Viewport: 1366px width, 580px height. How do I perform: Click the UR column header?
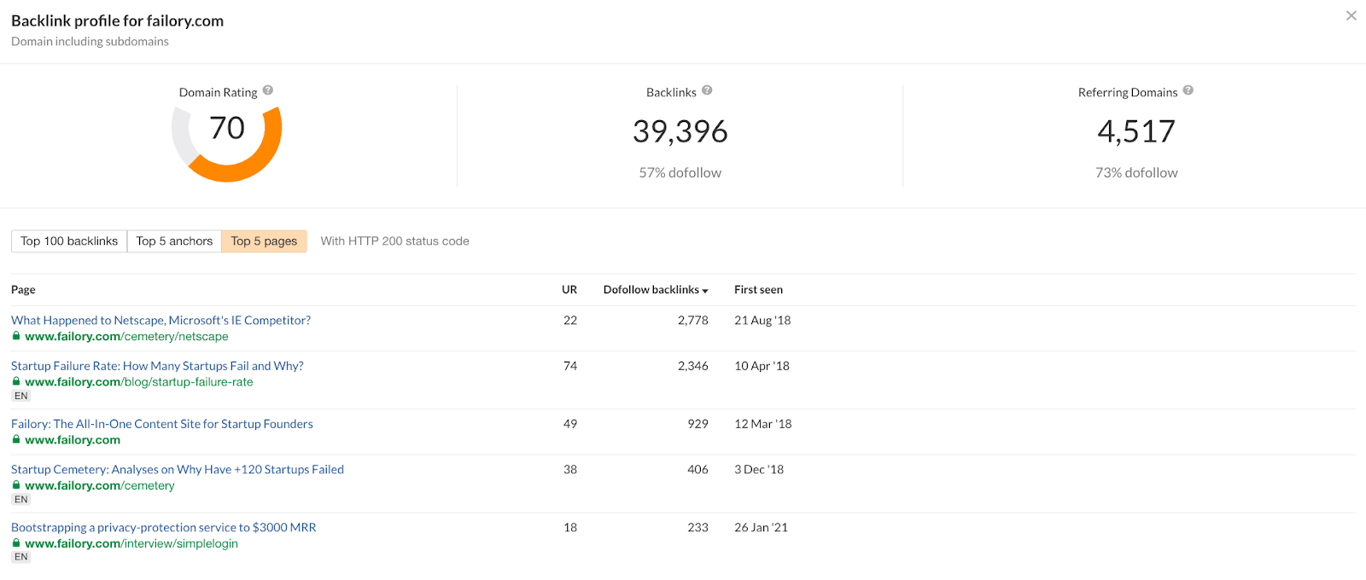pos(569,290)
